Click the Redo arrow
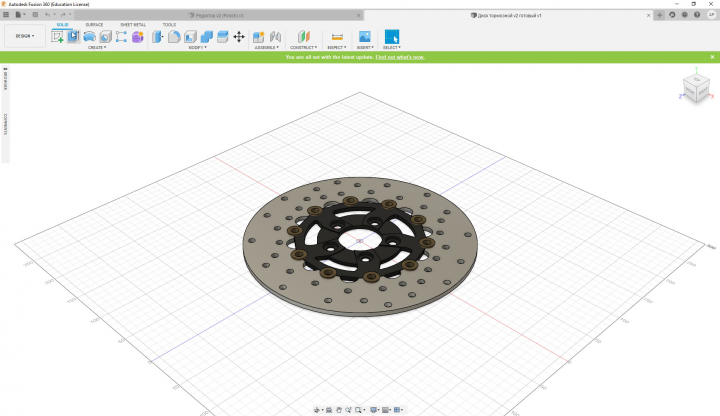 coord(63,15)
